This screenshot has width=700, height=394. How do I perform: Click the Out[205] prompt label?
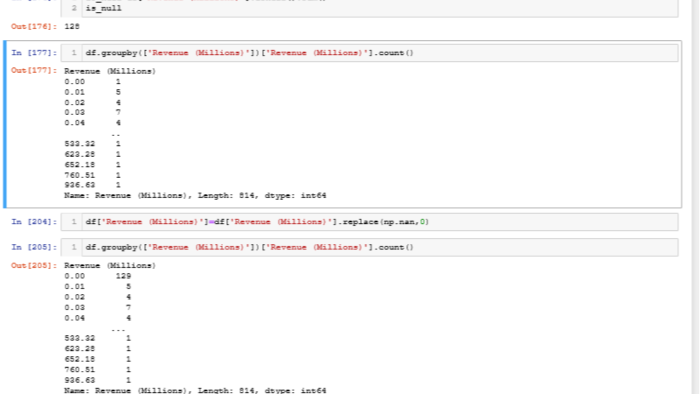(x=34, y=265)
